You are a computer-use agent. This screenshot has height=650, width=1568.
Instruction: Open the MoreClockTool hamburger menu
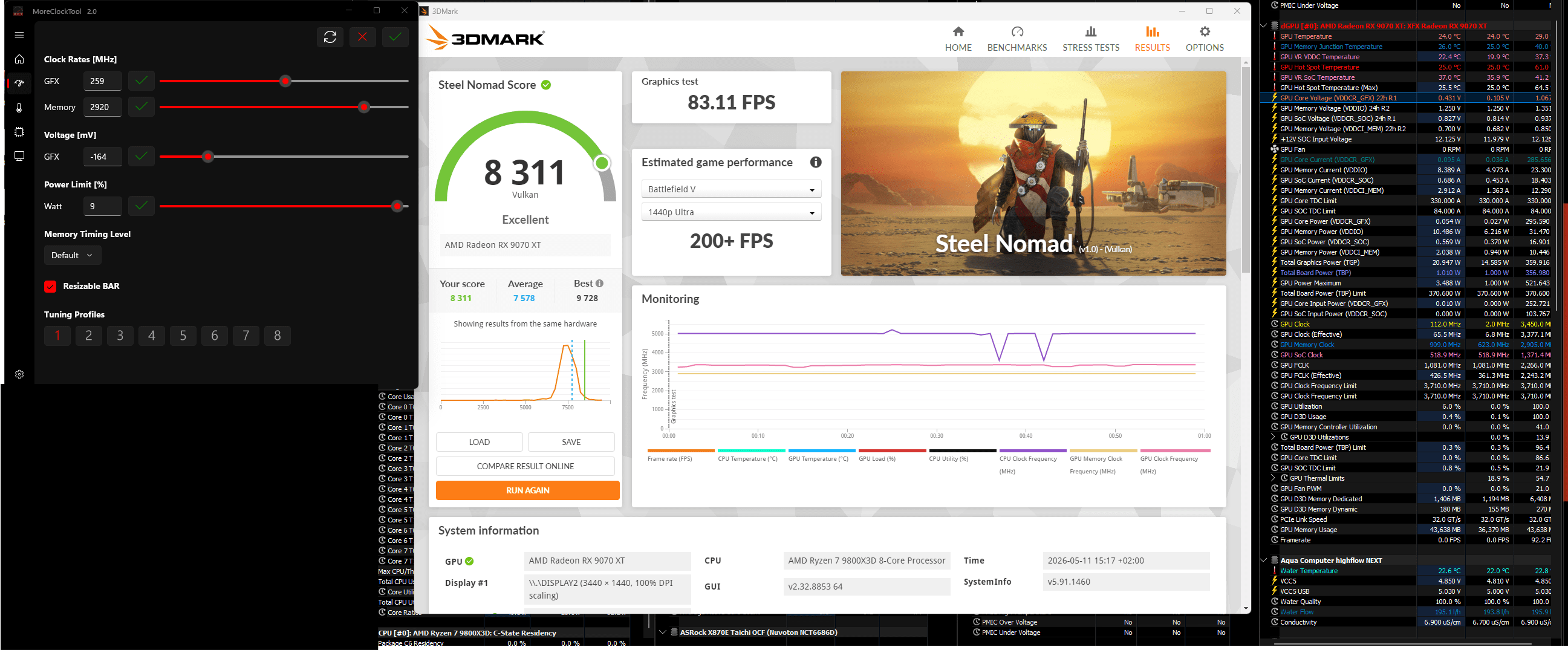pyautogui.click(x=19, y=35)
